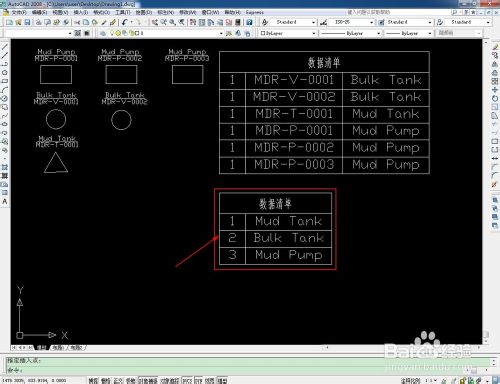Select the Trim modify tool
Screen dimensions: 500x384
pyautogui.click(x=495, y=124)
